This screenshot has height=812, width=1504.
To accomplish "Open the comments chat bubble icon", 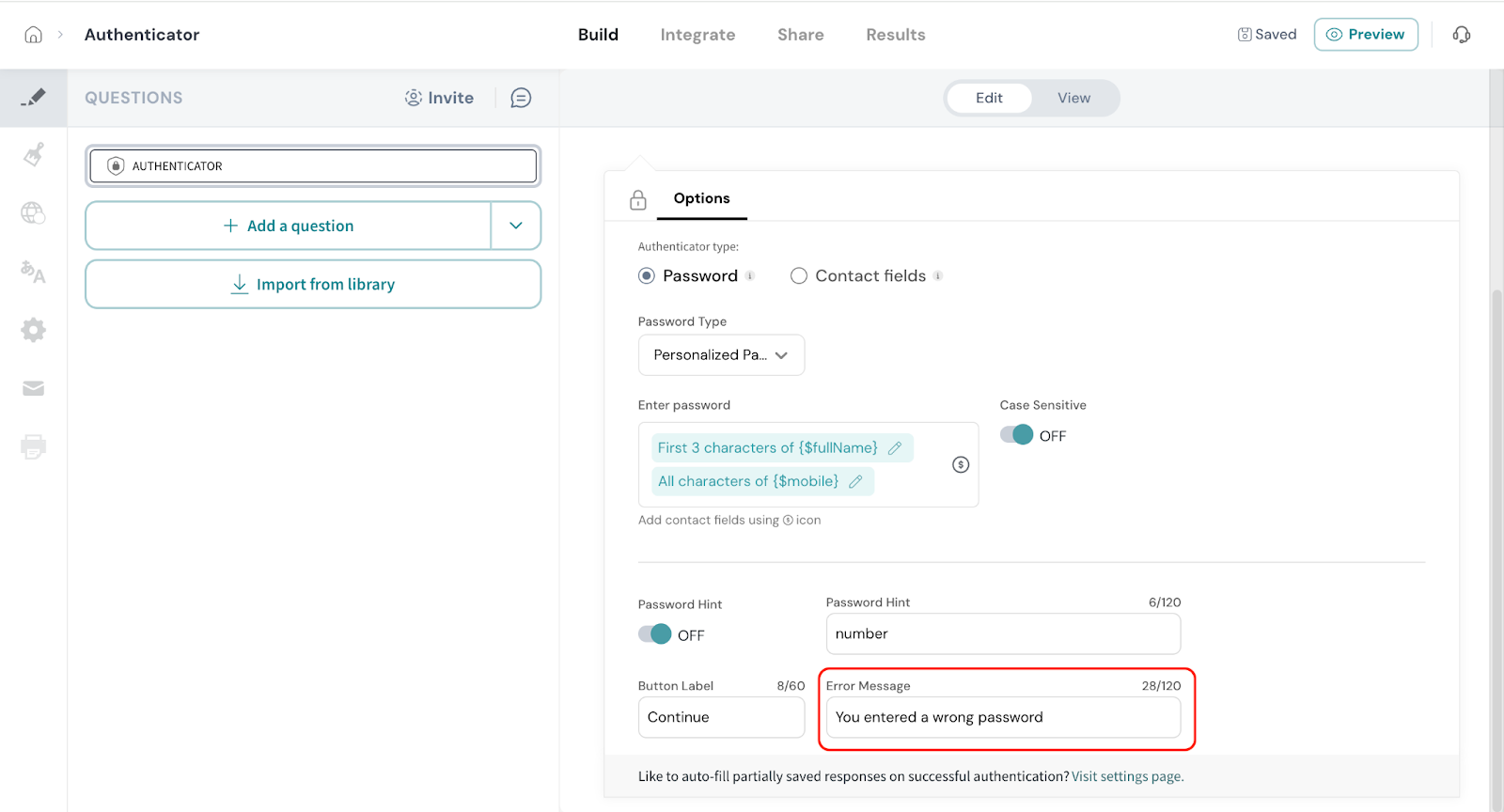I will pyautogui.click(x=521, y=98).
